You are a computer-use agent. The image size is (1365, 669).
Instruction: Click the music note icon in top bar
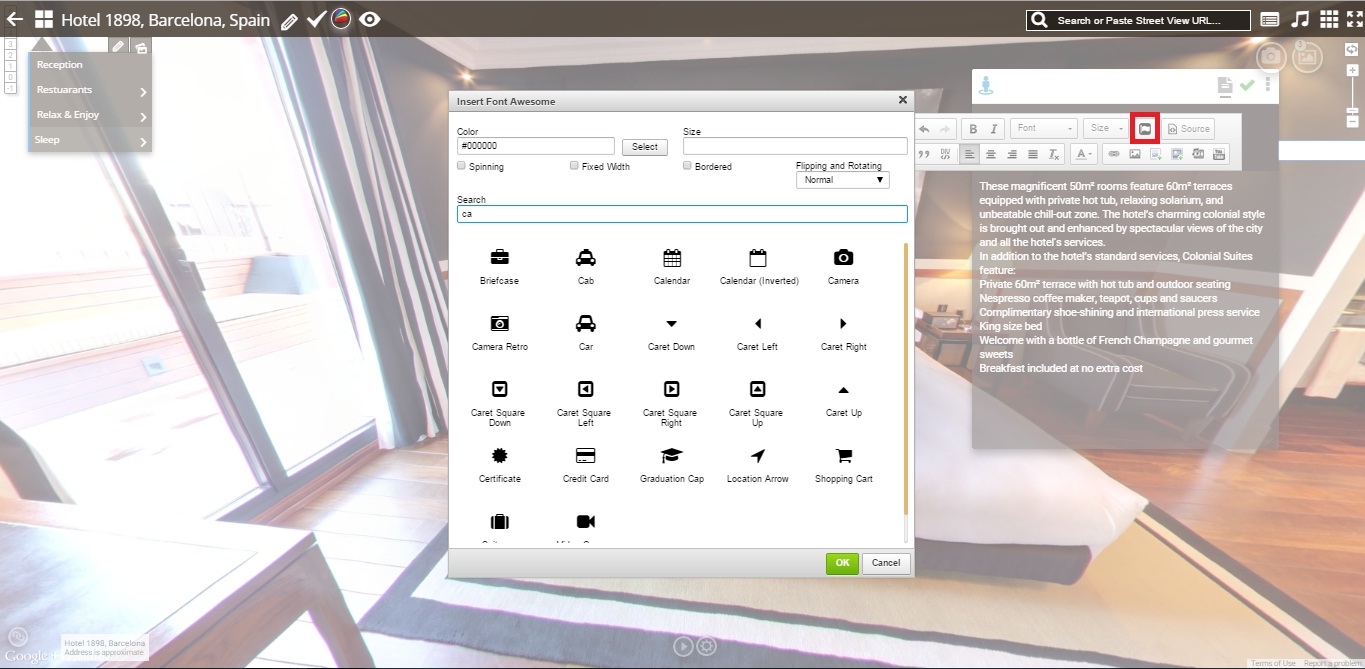click(x=1300, y=19)
